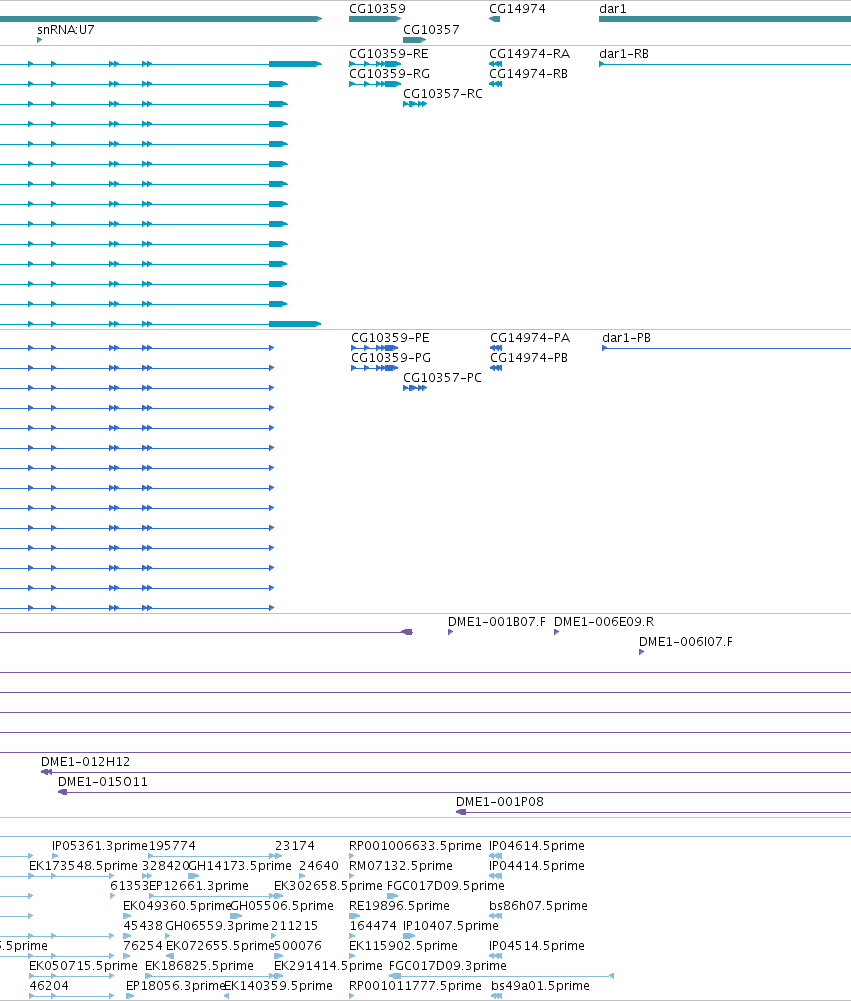
Task: Click EST GH14173.5prime
Action: click(241, 866)
